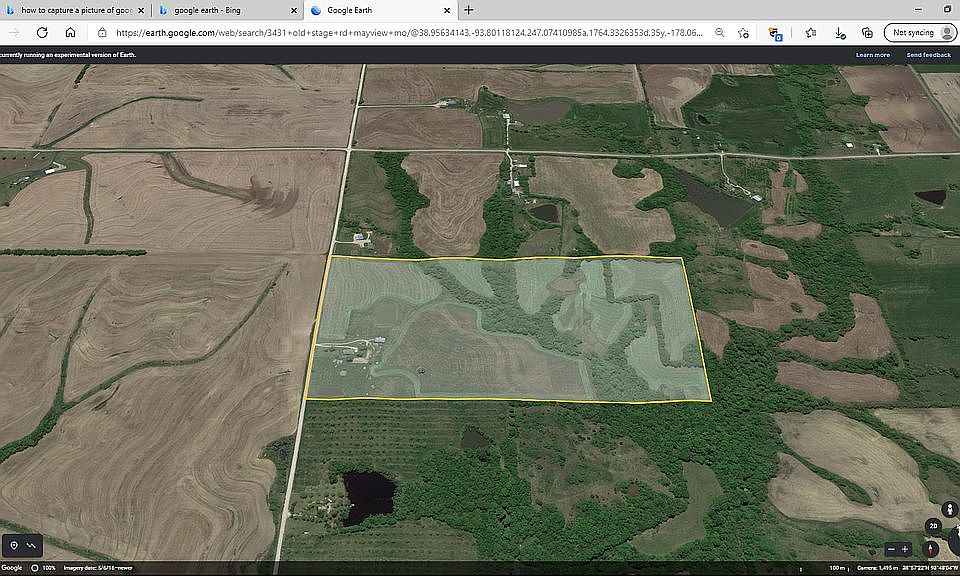Open the Collections toolbar icon

[866, 32]
